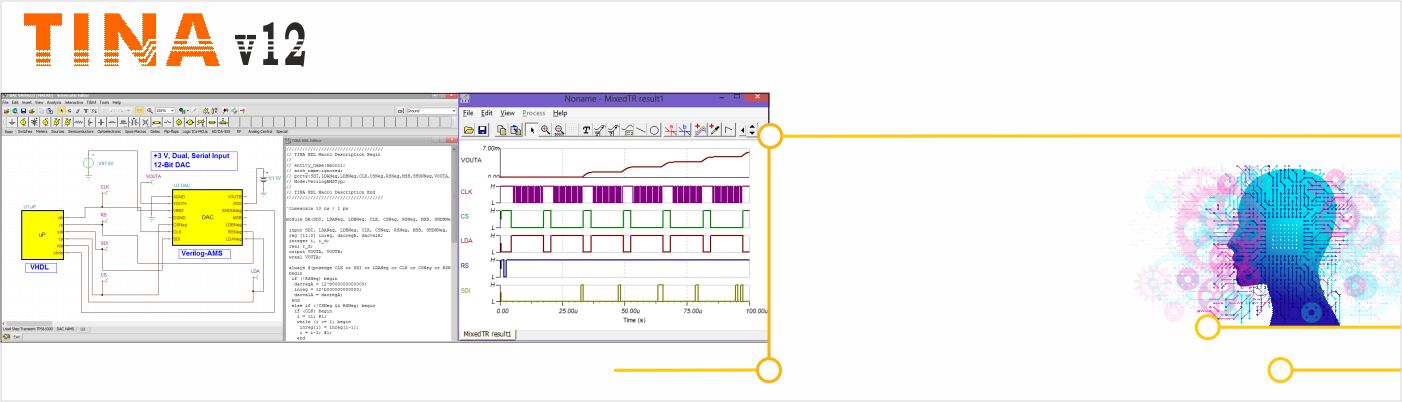Select the MixedTR result1 tab
Image resolution: width=1402 pixels, height=402 pixels.
487,333
